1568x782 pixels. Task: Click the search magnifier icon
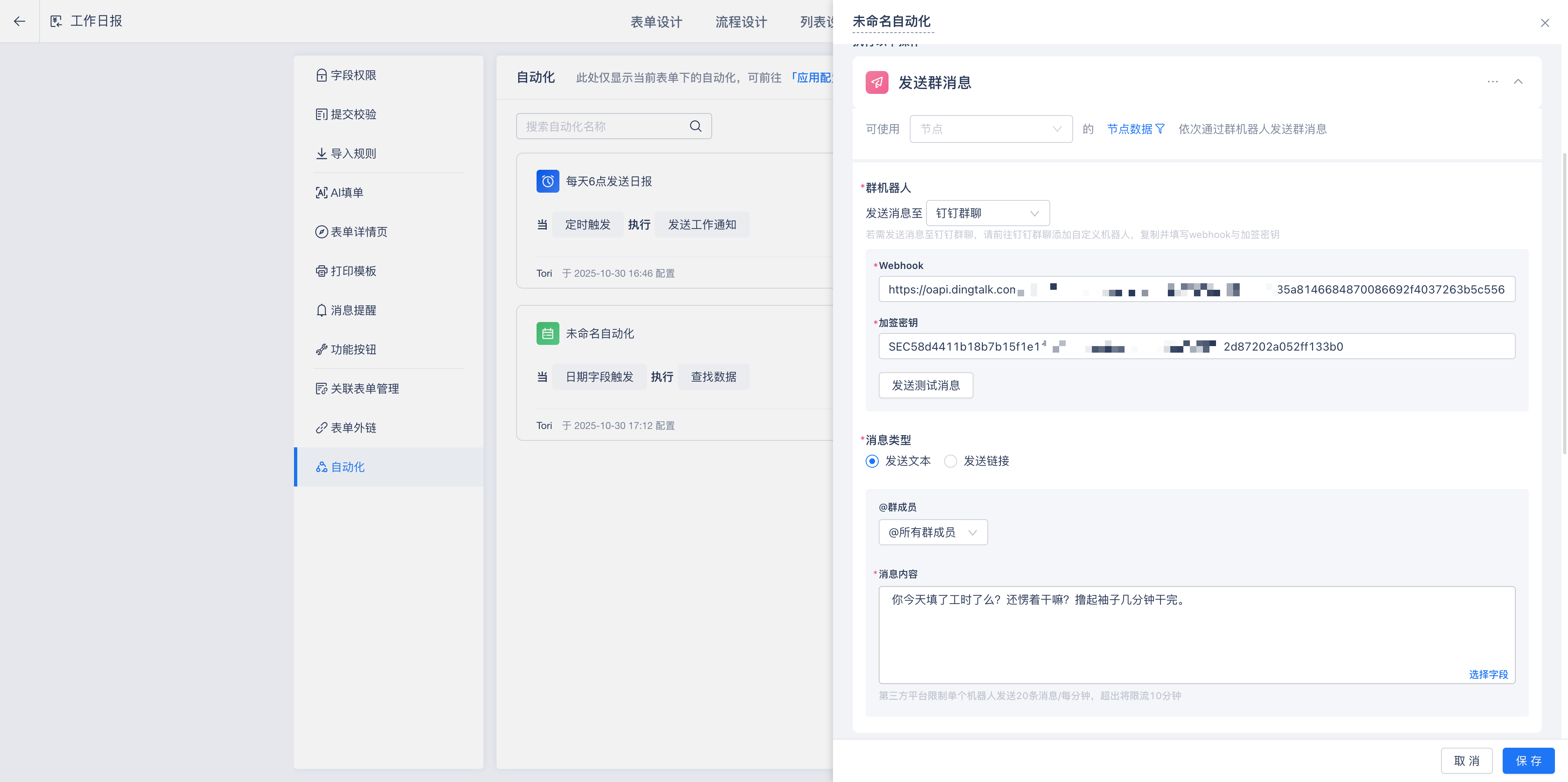click(696, 126)
